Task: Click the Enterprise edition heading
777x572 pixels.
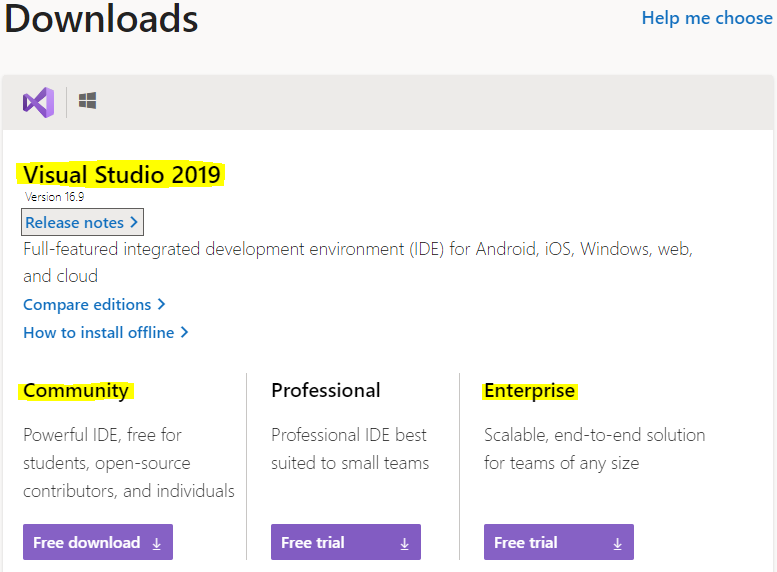Action: pos(529,391)
